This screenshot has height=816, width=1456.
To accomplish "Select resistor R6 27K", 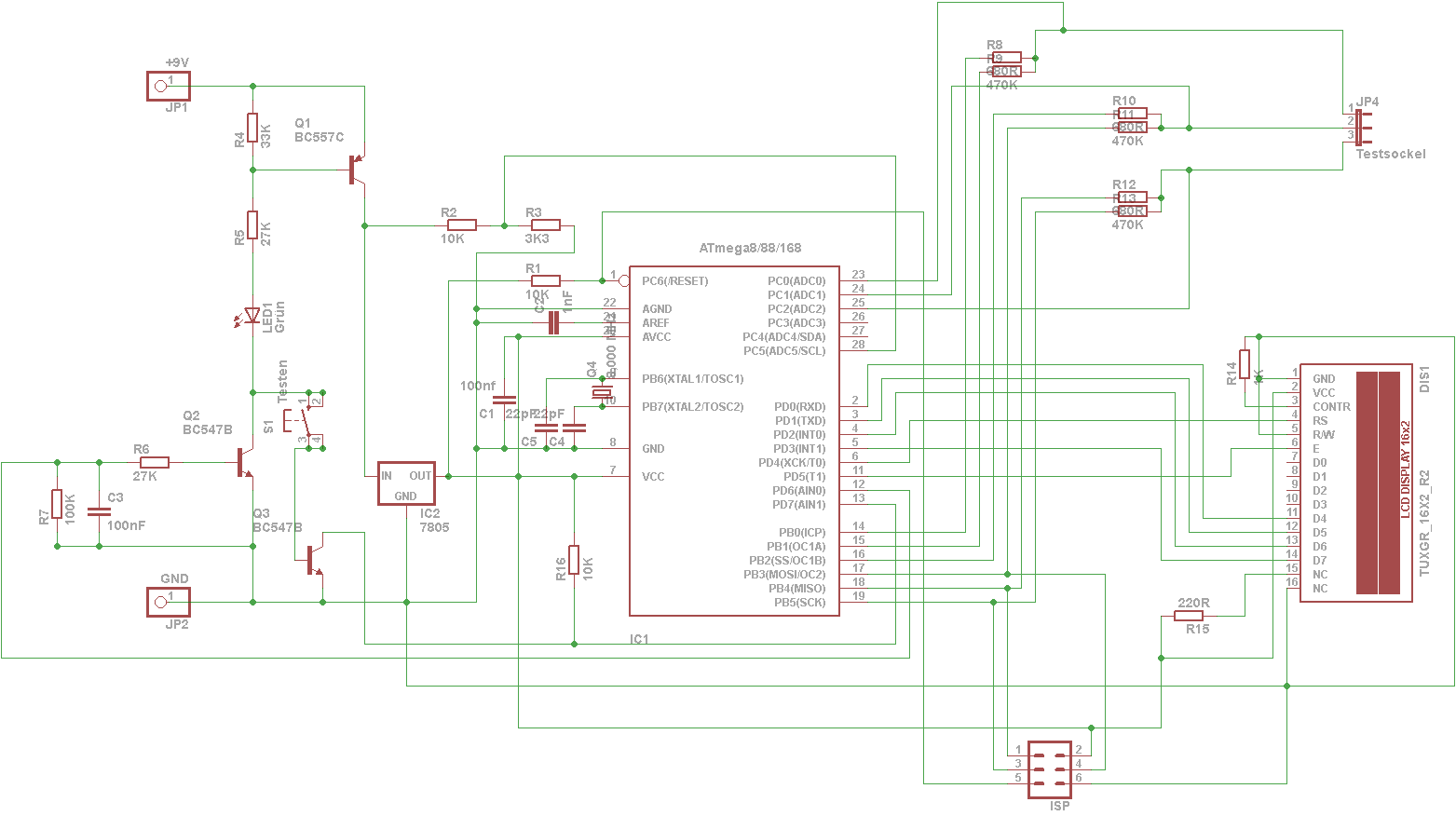I will coord(155,462).
